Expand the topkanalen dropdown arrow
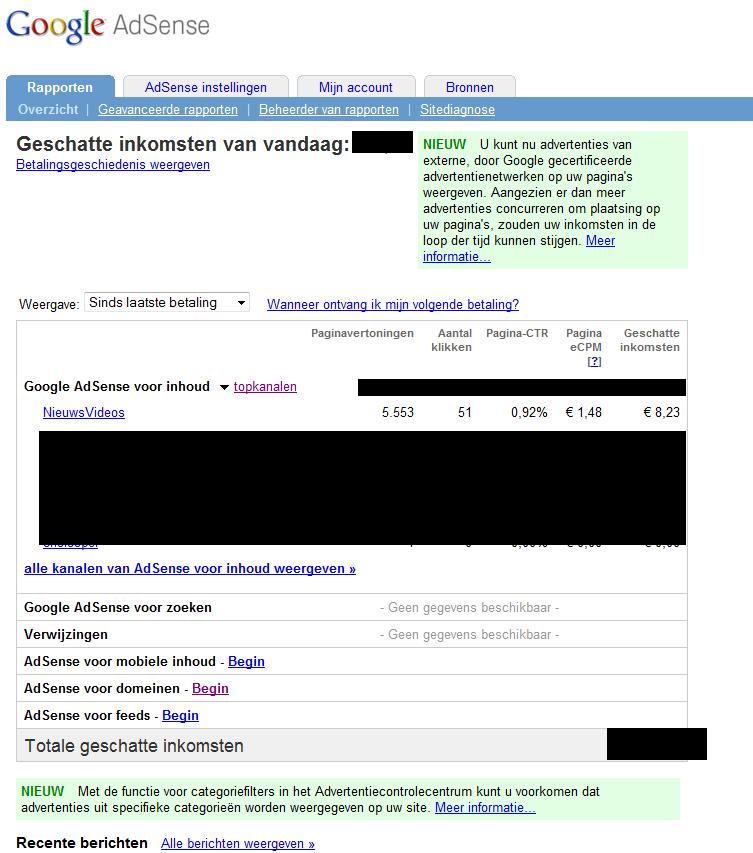The image size is (753, 853). [x=224, y=387]
